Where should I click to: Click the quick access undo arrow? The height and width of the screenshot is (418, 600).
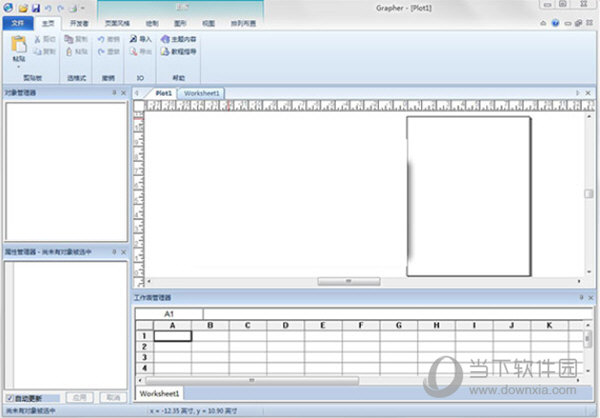tap(48, 8)
